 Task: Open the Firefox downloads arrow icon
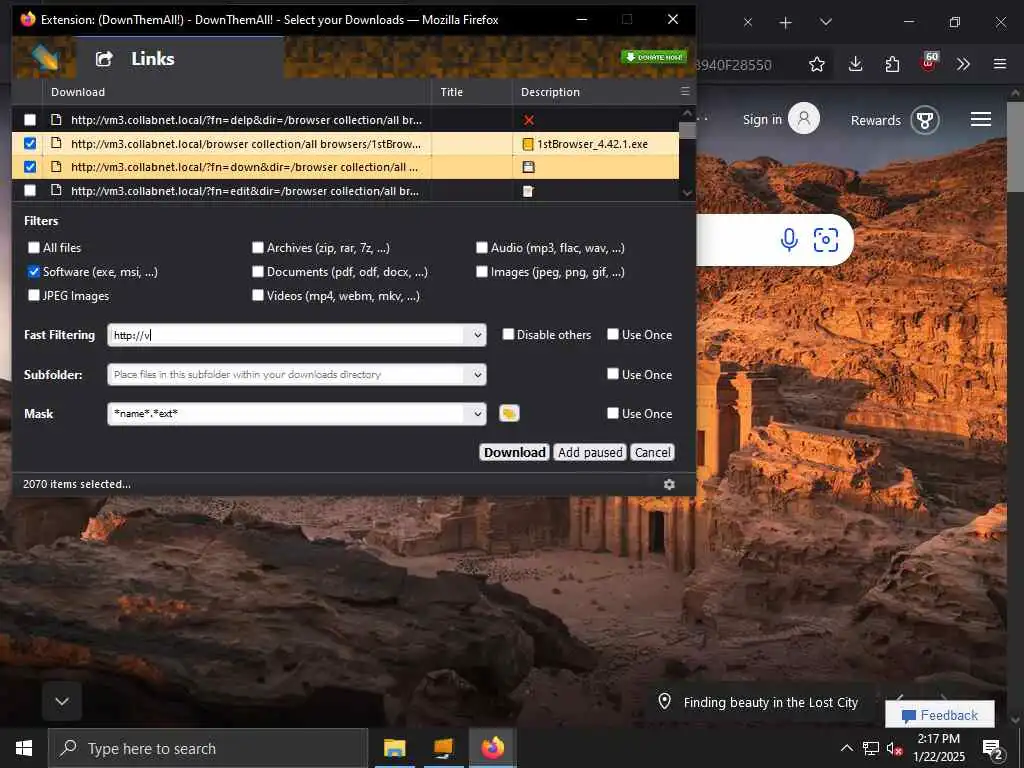pos(856,64)
